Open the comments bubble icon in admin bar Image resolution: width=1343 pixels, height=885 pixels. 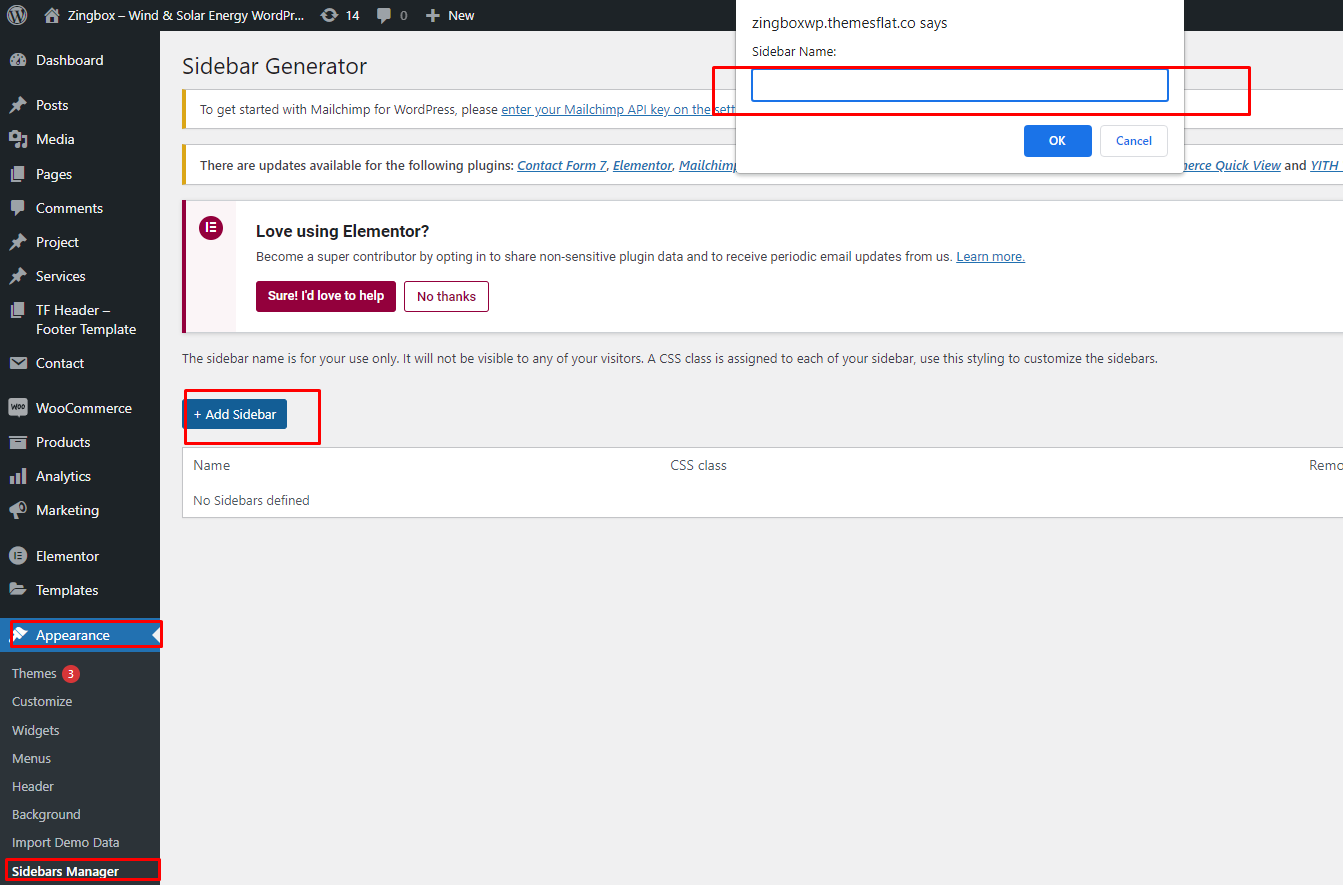pos(384,15)
